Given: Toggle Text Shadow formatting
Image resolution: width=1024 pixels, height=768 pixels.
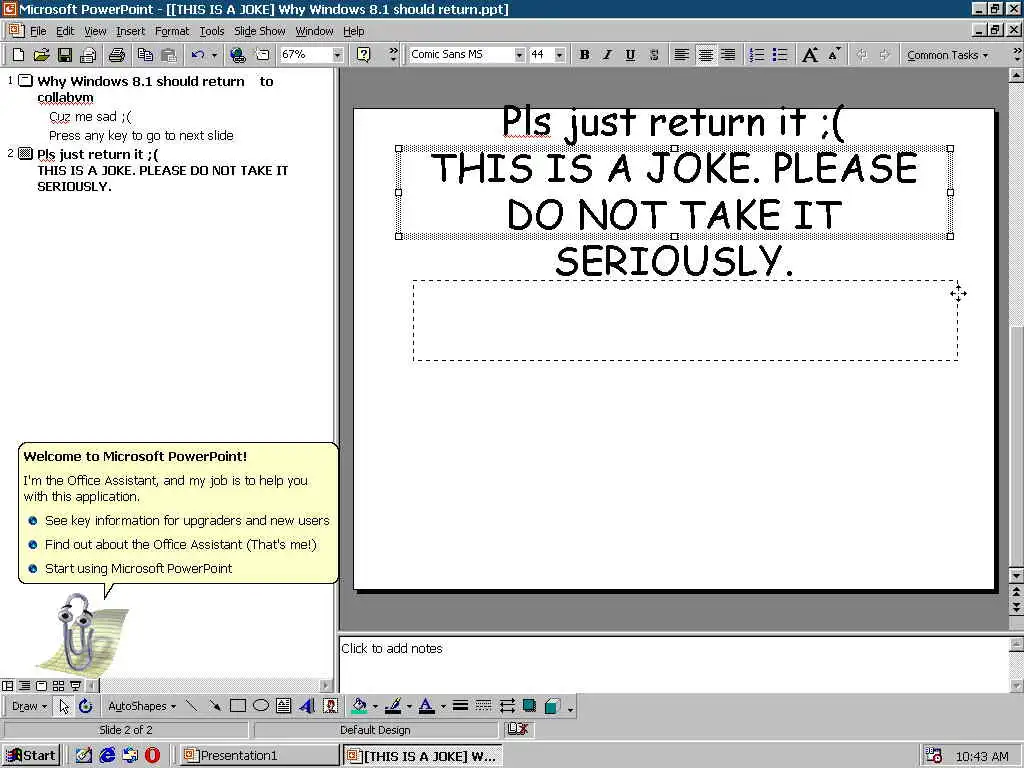Looking at the screenshot, I should 654,55.
